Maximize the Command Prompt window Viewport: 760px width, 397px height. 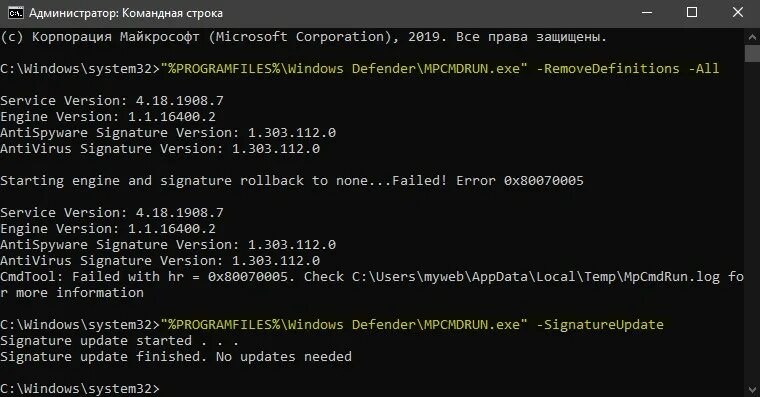point(692,13)
